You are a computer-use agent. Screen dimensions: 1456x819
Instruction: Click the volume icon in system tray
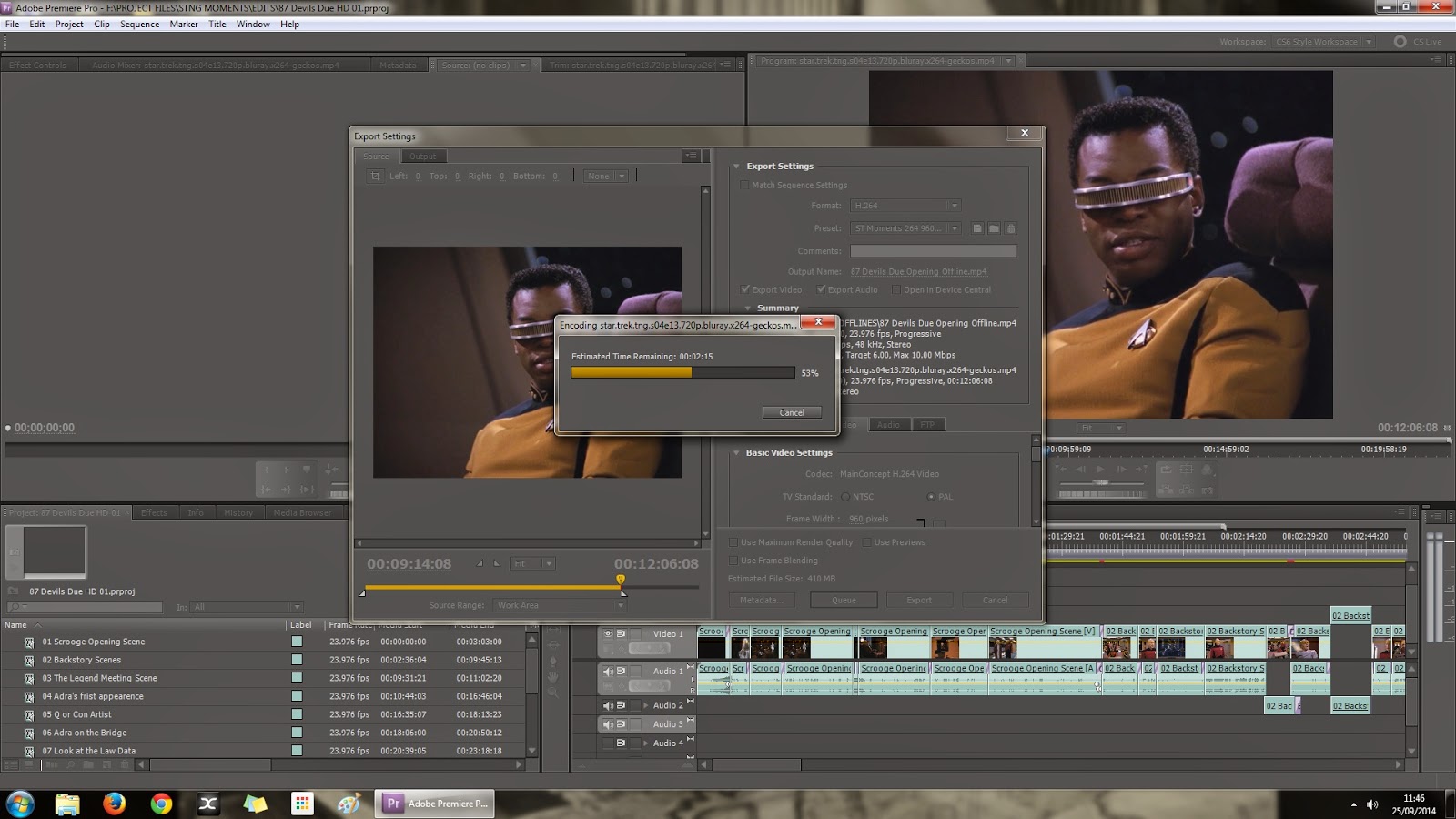pos(1372,804)
